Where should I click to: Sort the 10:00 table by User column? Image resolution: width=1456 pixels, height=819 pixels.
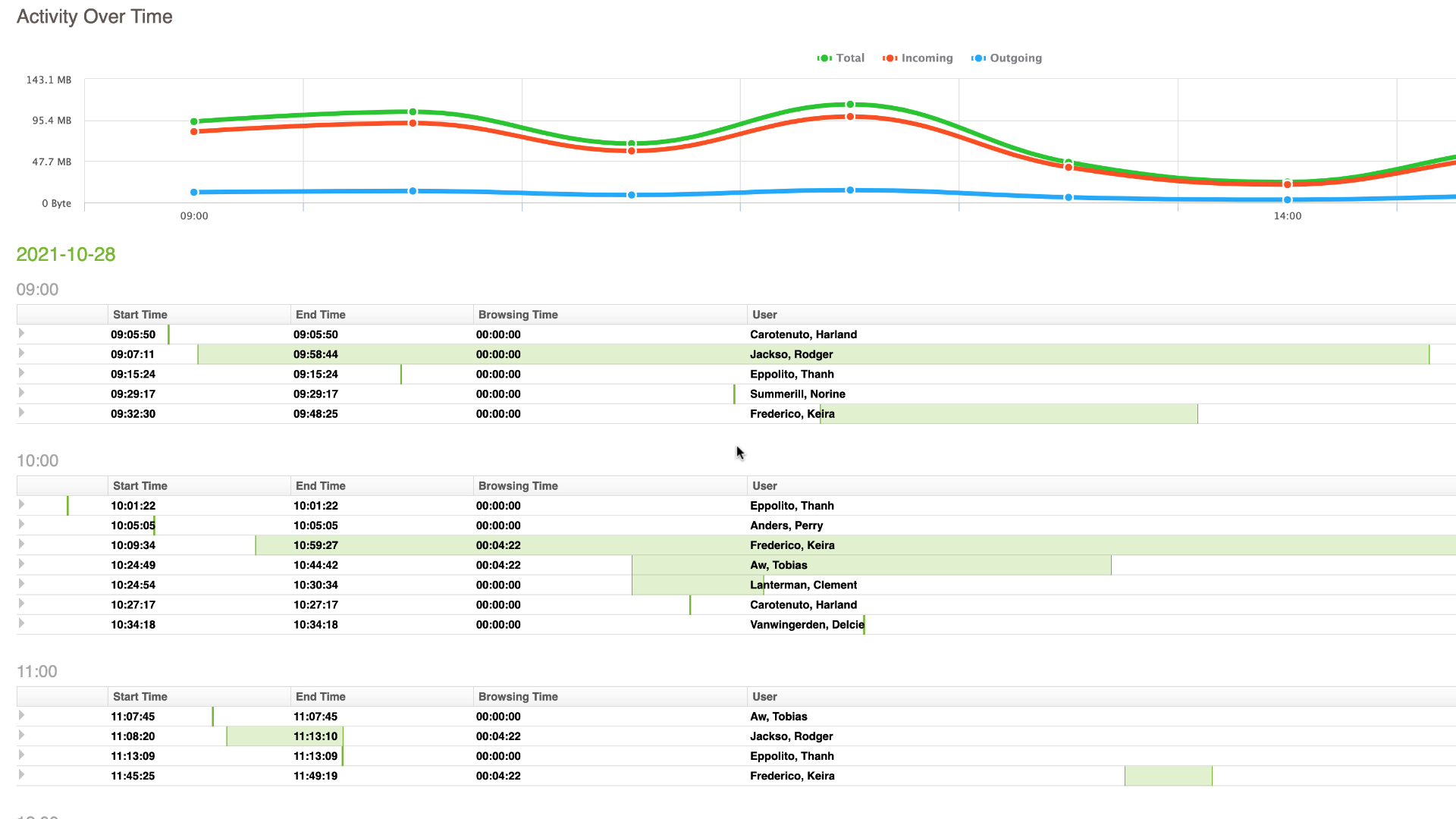point(764,485)
